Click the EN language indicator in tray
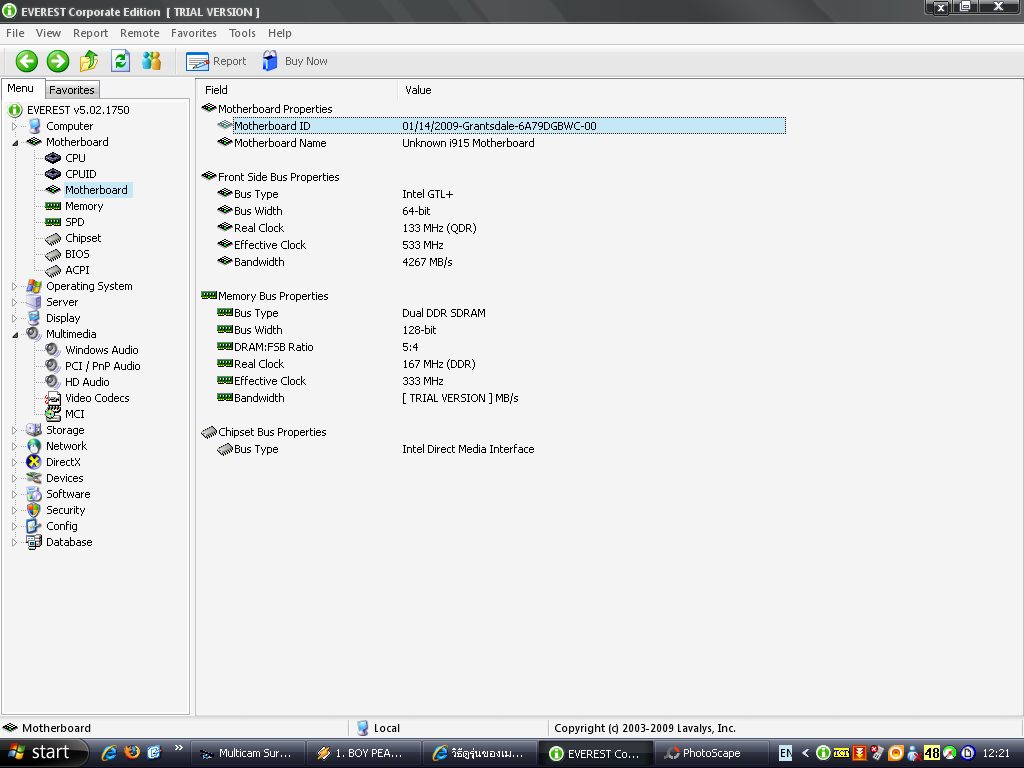 coord(786,753)
